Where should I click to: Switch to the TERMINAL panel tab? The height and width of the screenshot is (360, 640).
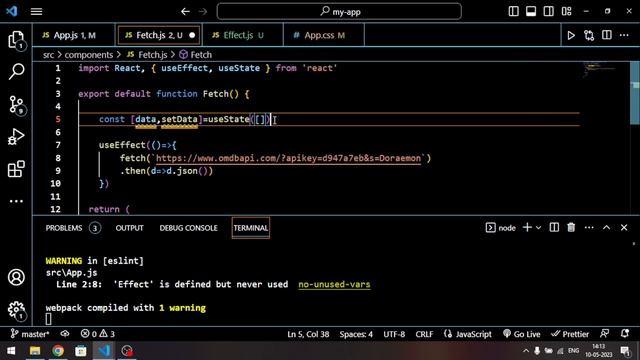click(251, 228)
